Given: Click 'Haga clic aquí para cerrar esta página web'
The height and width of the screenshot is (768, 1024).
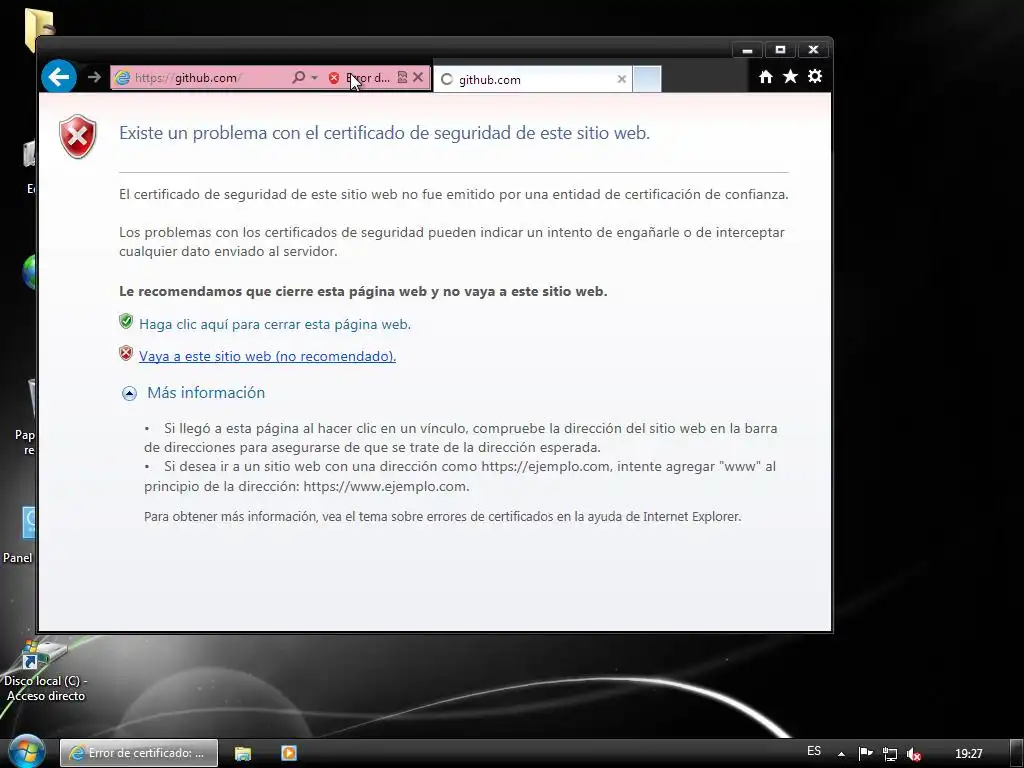Looking at the screenshot, I should click(x=275, y=324).
